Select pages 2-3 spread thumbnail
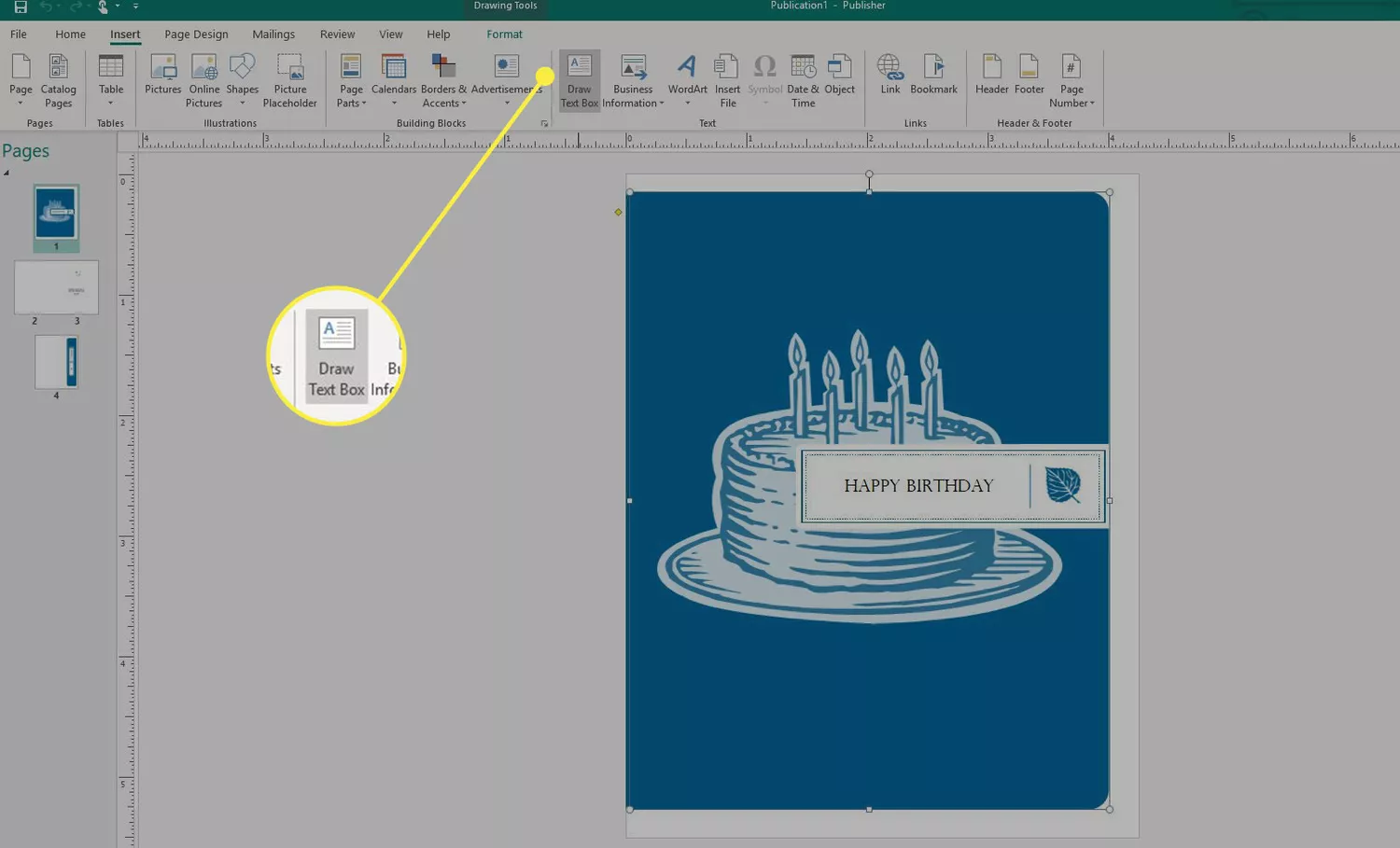This screenshot has height=848, width=1400. tap(56, 287)
